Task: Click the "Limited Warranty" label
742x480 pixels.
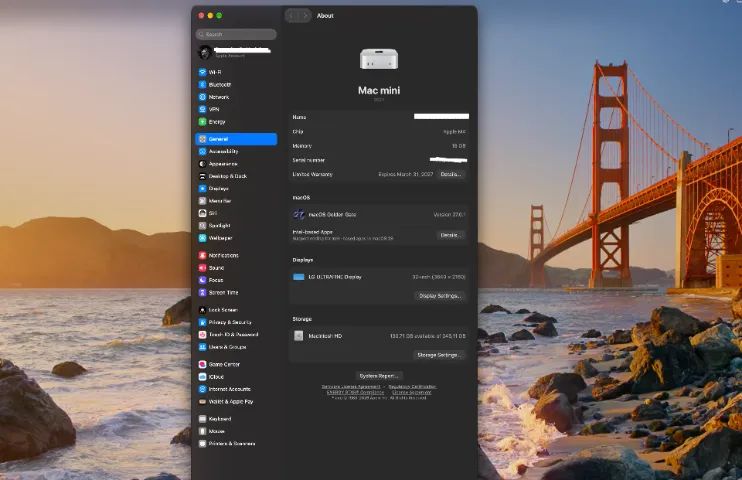Action: point(312,174)
